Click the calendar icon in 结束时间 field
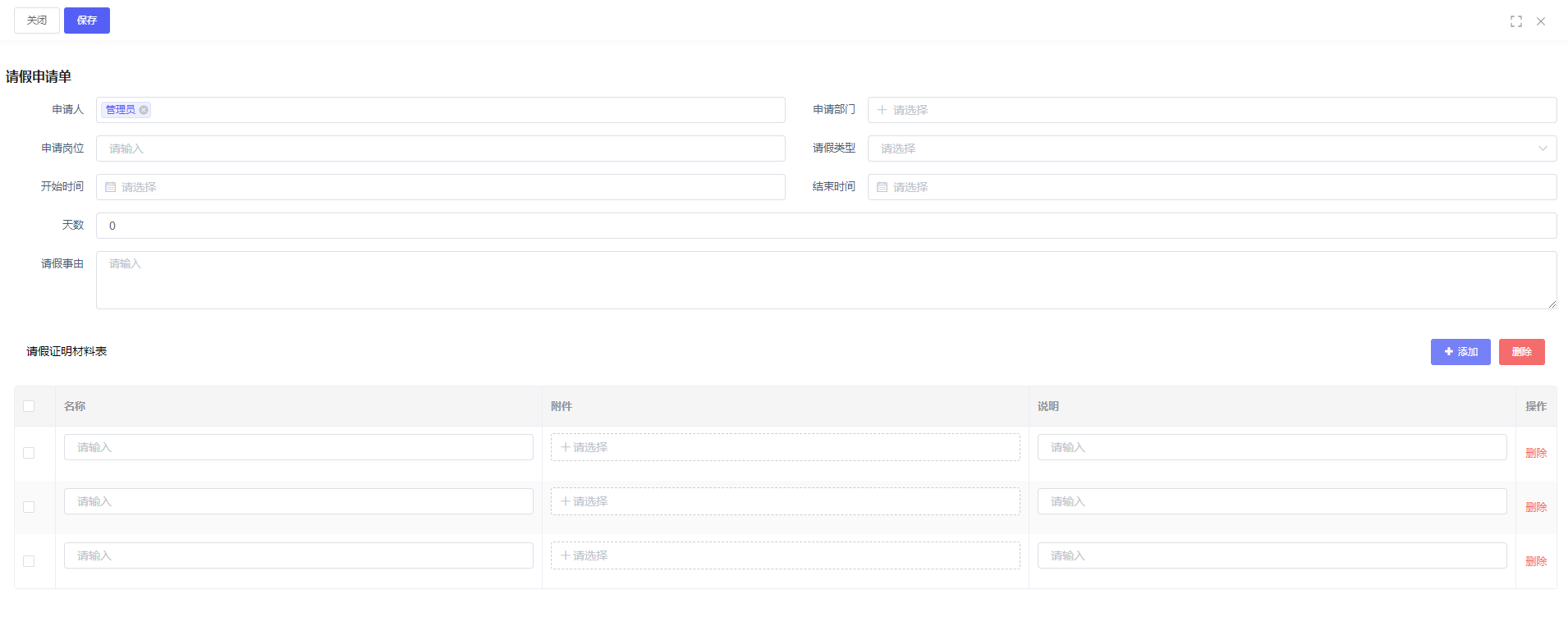Viewport: 1568px width, 617px height. pos(882,187)
